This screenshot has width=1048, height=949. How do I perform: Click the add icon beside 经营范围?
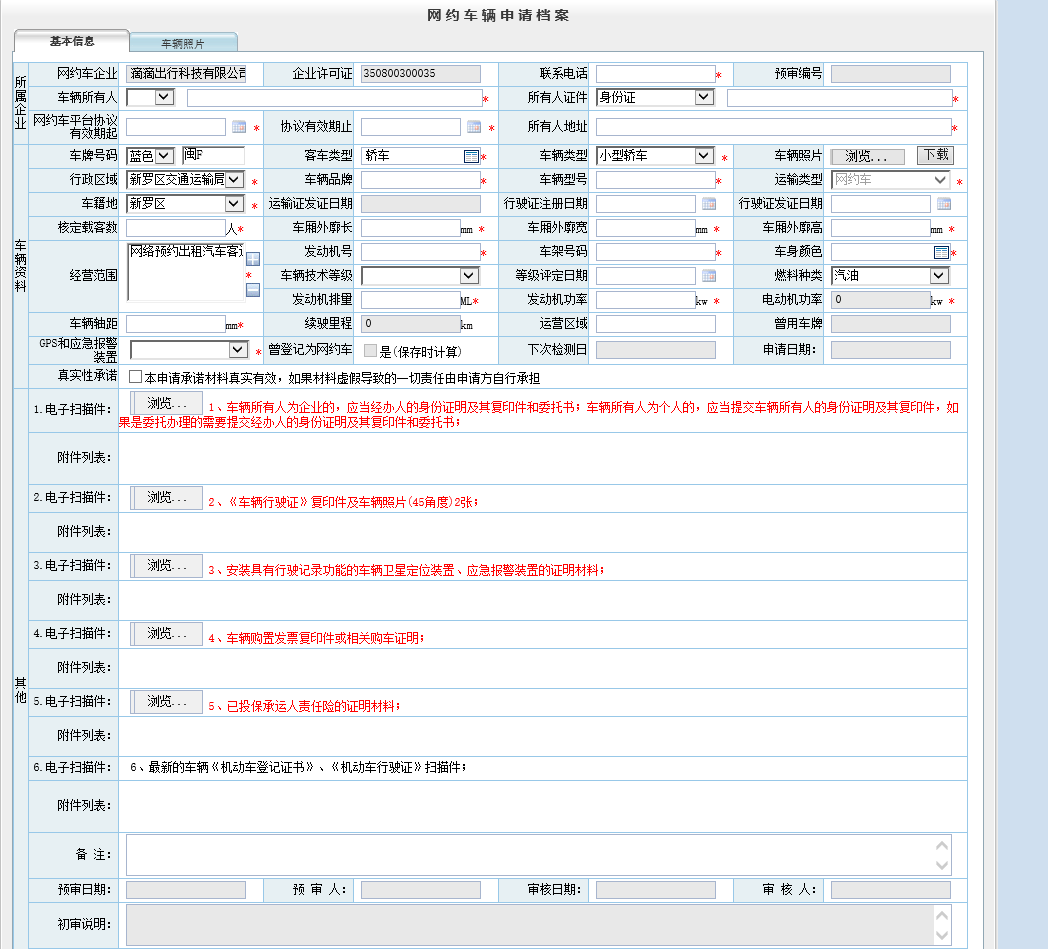tap(253, 260)
